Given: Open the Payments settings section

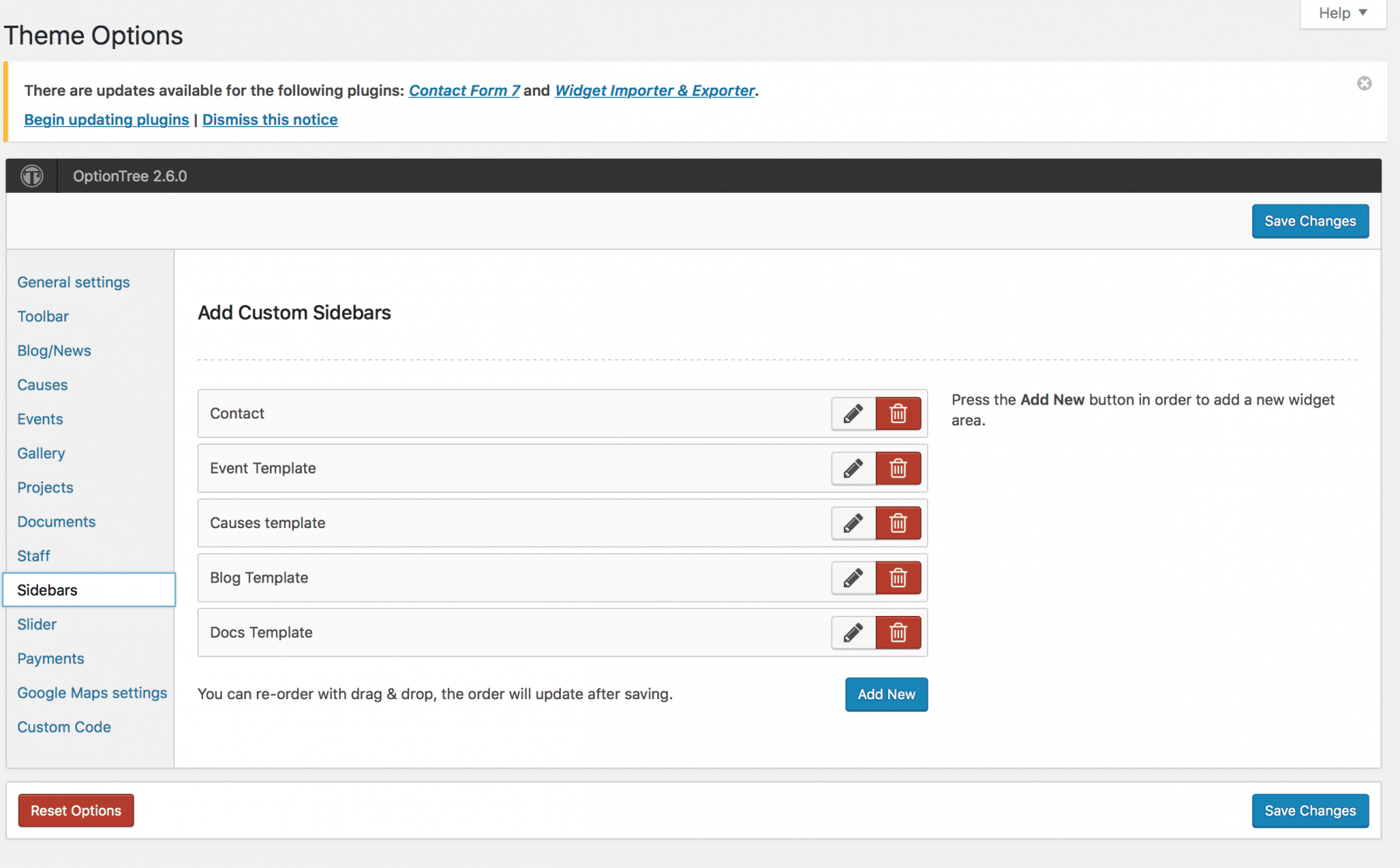Looking at the screenshot, I should pyautogui.click(x=51, y=658).
